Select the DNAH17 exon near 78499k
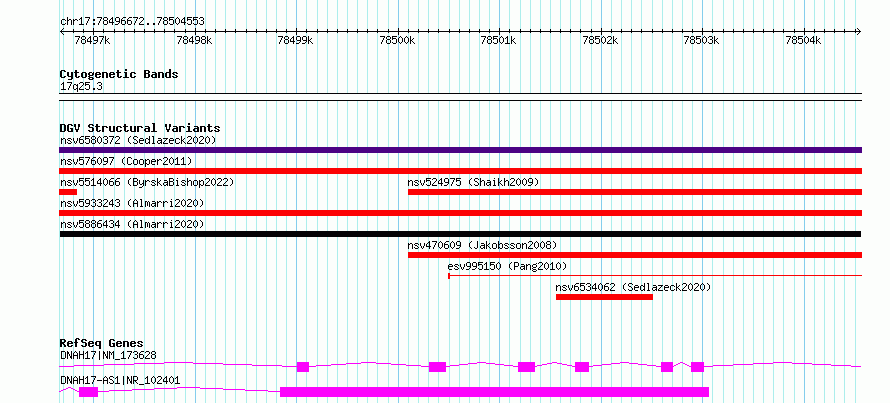This screenshot has height=403, width=890. [x=303, y=367]
